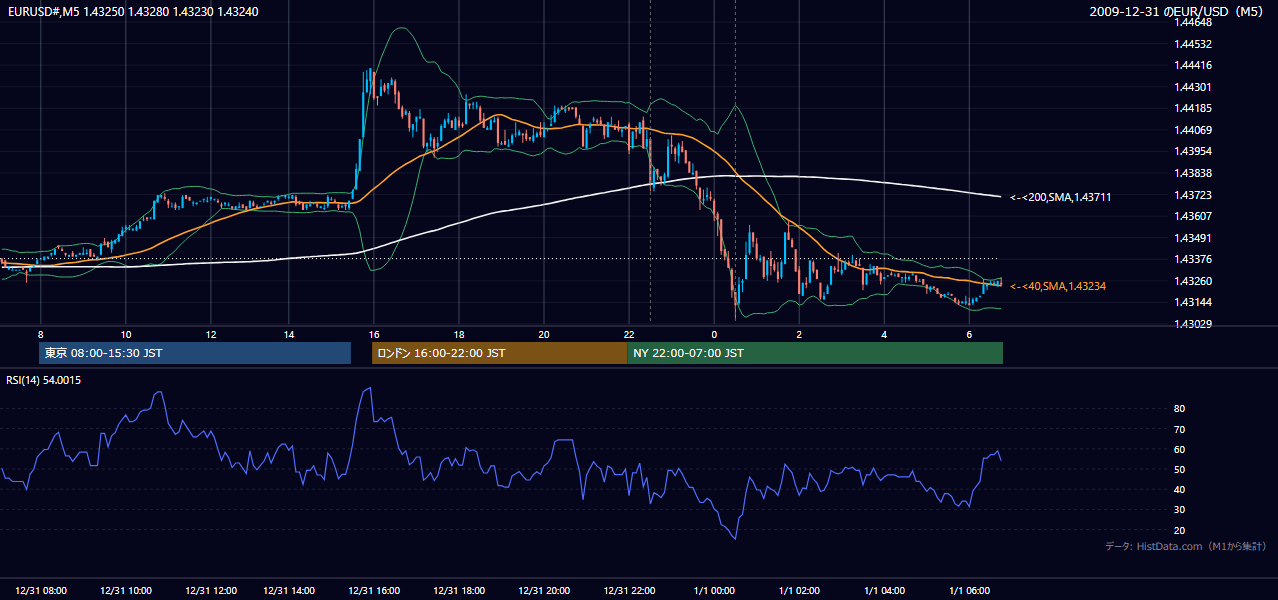Click price axis value 1.43954
1278x600 pixels.
(x=1193, y=151)
